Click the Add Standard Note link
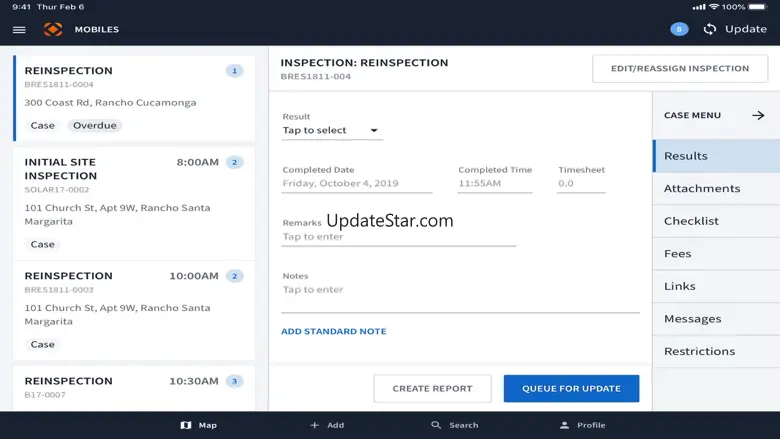Screen dimensions: 780x439 coord(333,331)
